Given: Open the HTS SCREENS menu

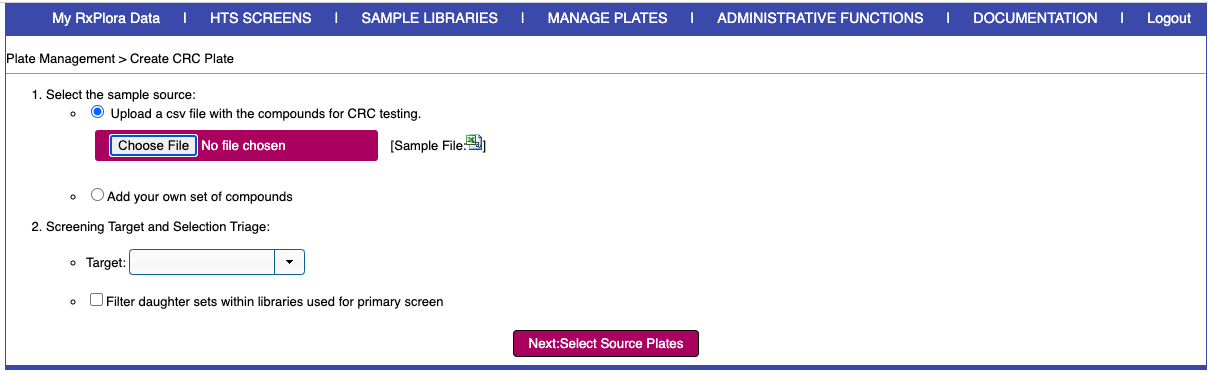Looking at the screenshot, I should click(260, 18).
